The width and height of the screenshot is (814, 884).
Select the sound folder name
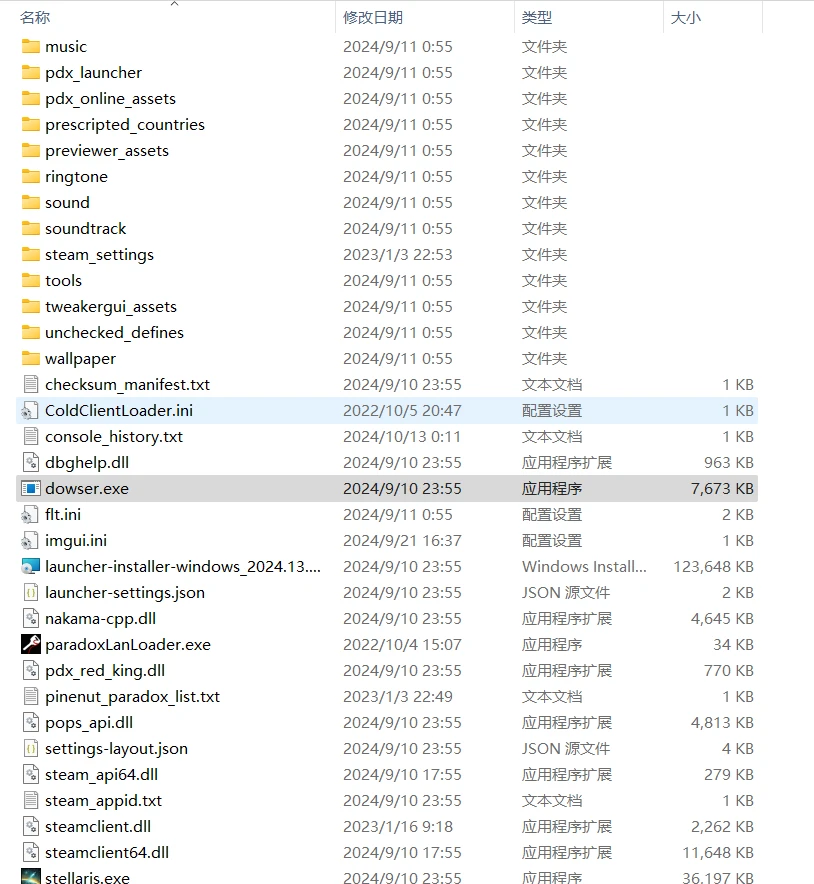67,202
